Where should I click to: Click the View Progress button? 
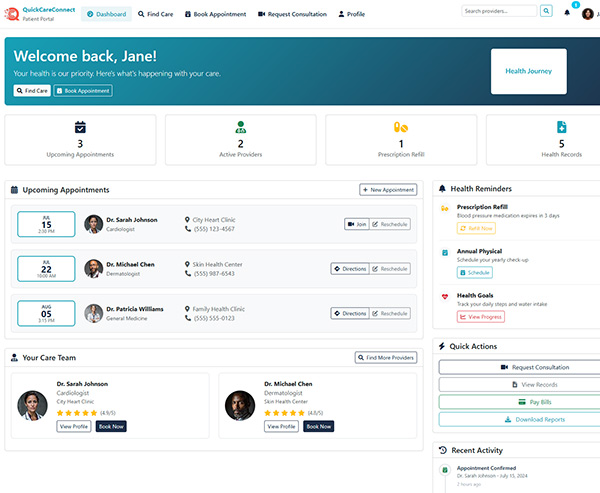click(x=481, y=317)
